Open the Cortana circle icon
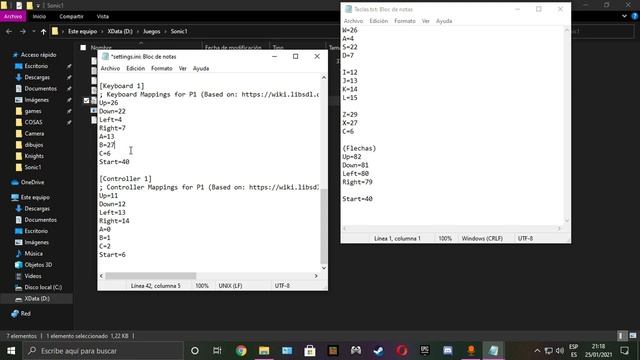 195,351
